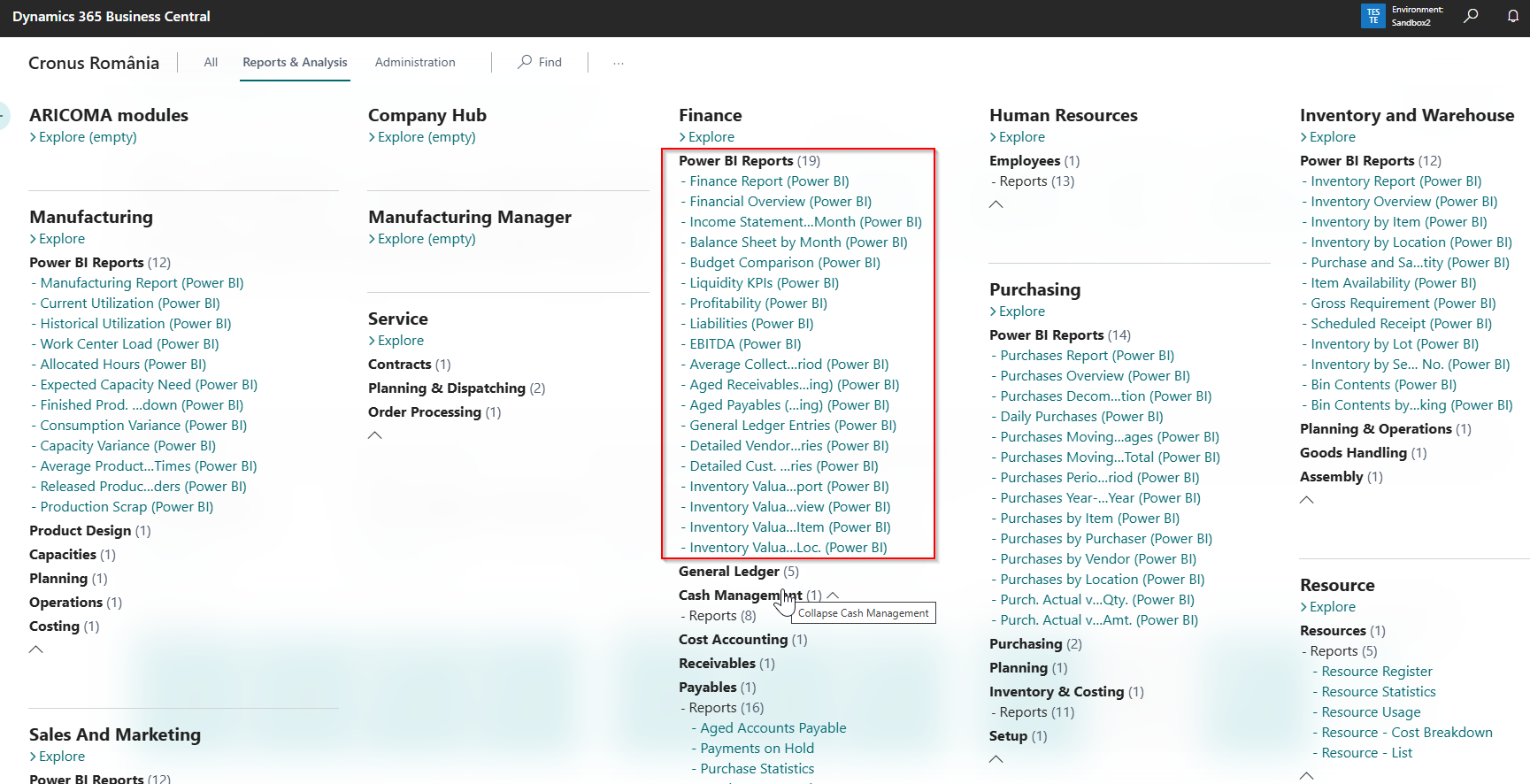Image resolution: width=1530 pixels, height=784 pixels.
Task: Collapse Reports (16) under Payables
Action: coord(726,708)
